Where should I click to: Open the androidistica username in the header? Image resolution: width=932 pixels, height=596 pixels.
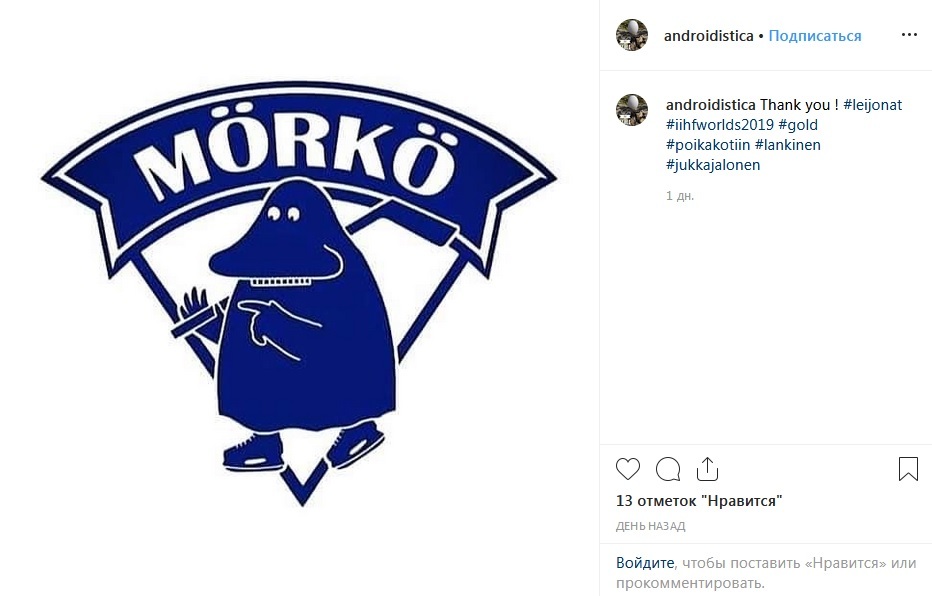click(x=709, y=36)
